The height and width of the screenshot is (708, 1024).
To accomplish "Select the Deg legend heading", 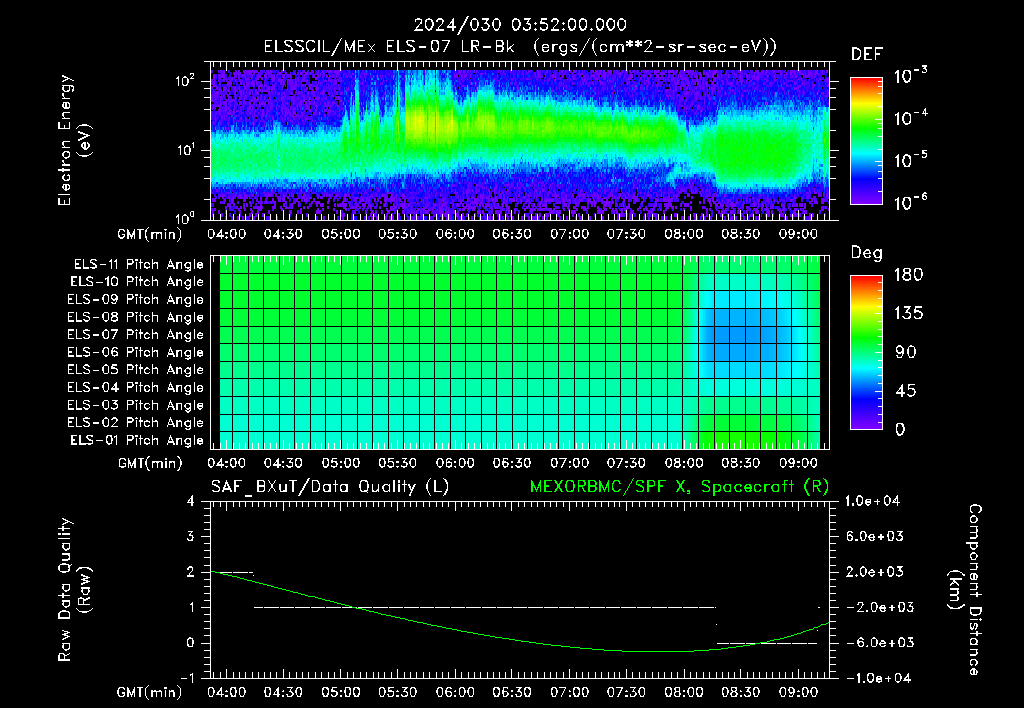I will coord(867,253).
